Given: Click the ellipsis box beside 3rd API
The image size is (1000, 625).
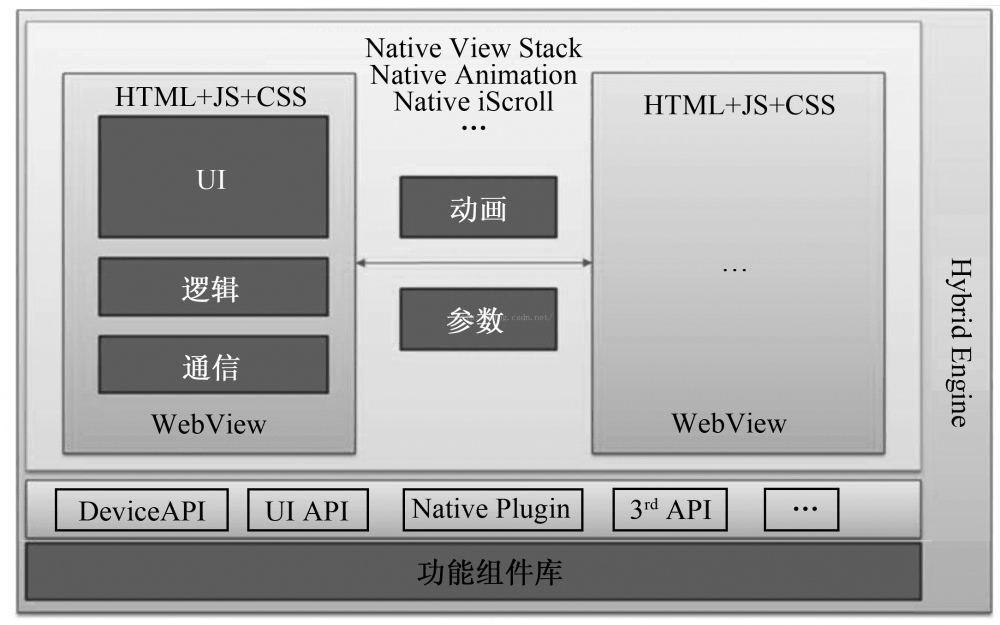Looking at the screenshot, I should click(x=801, y=510).
